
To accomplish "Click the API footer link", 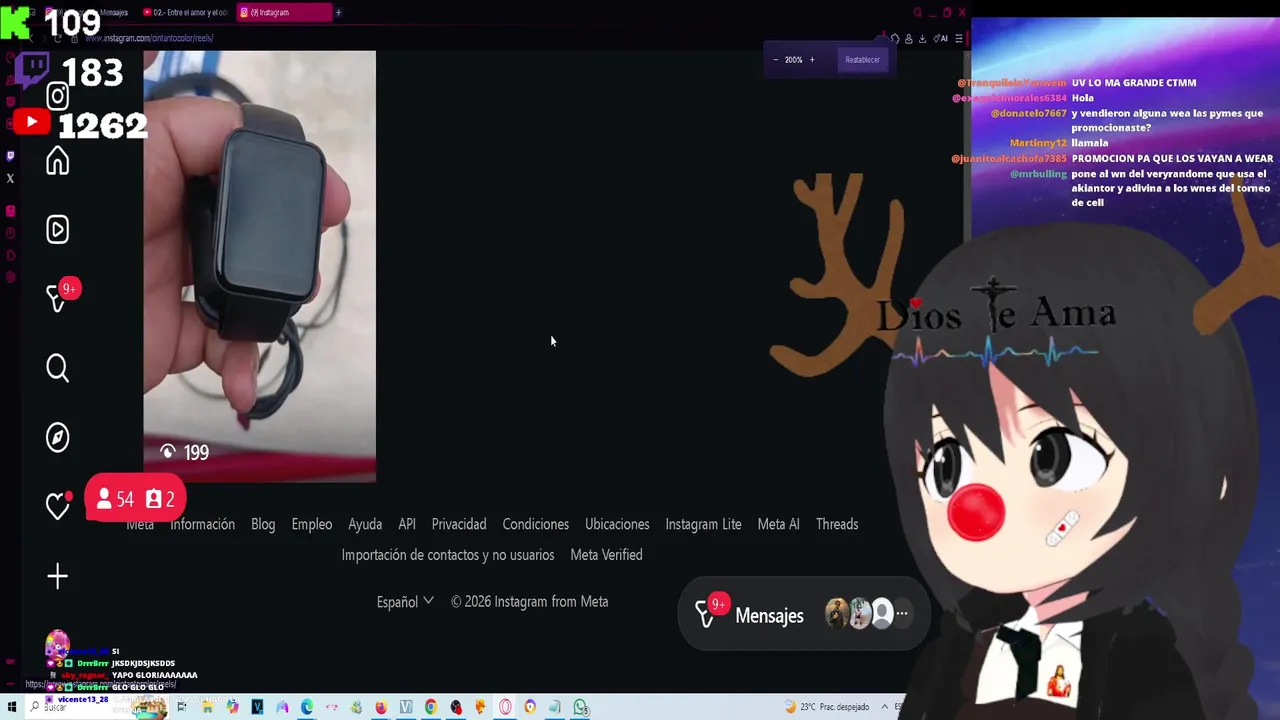I will click(407, 524).
